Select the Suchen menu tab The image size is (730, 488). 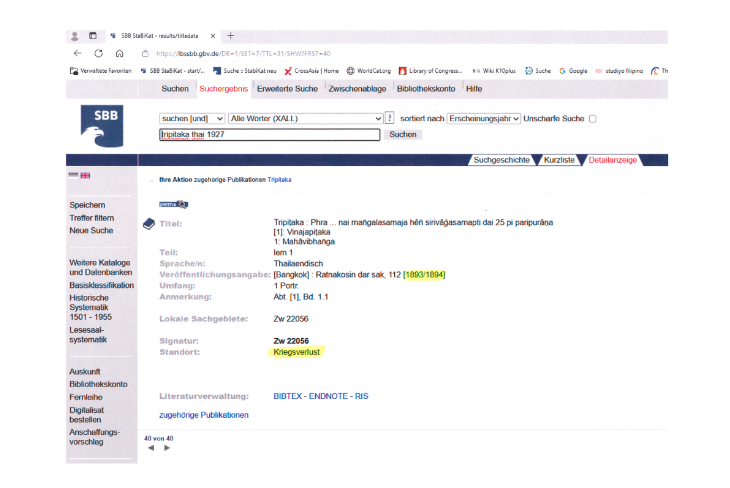(x=175, y=89)
